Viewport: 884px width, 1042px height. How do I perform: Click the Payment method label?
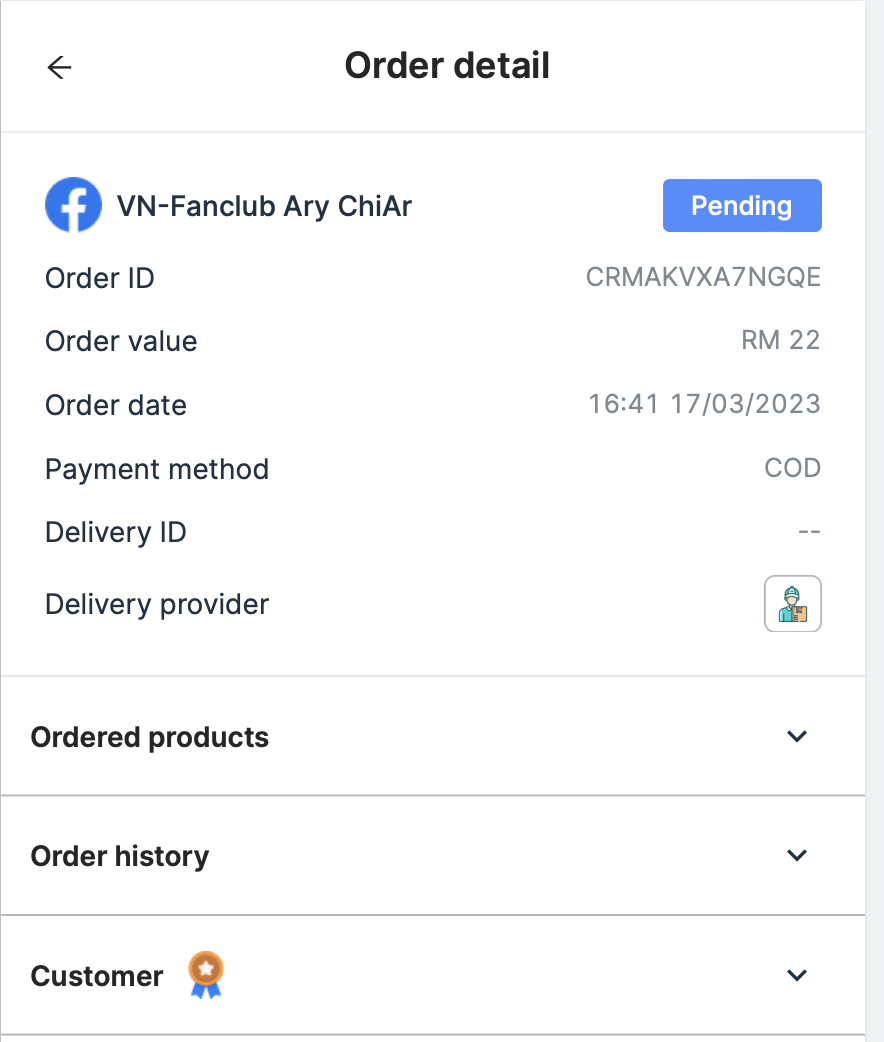pyautogui.click(x=157, y=469)
